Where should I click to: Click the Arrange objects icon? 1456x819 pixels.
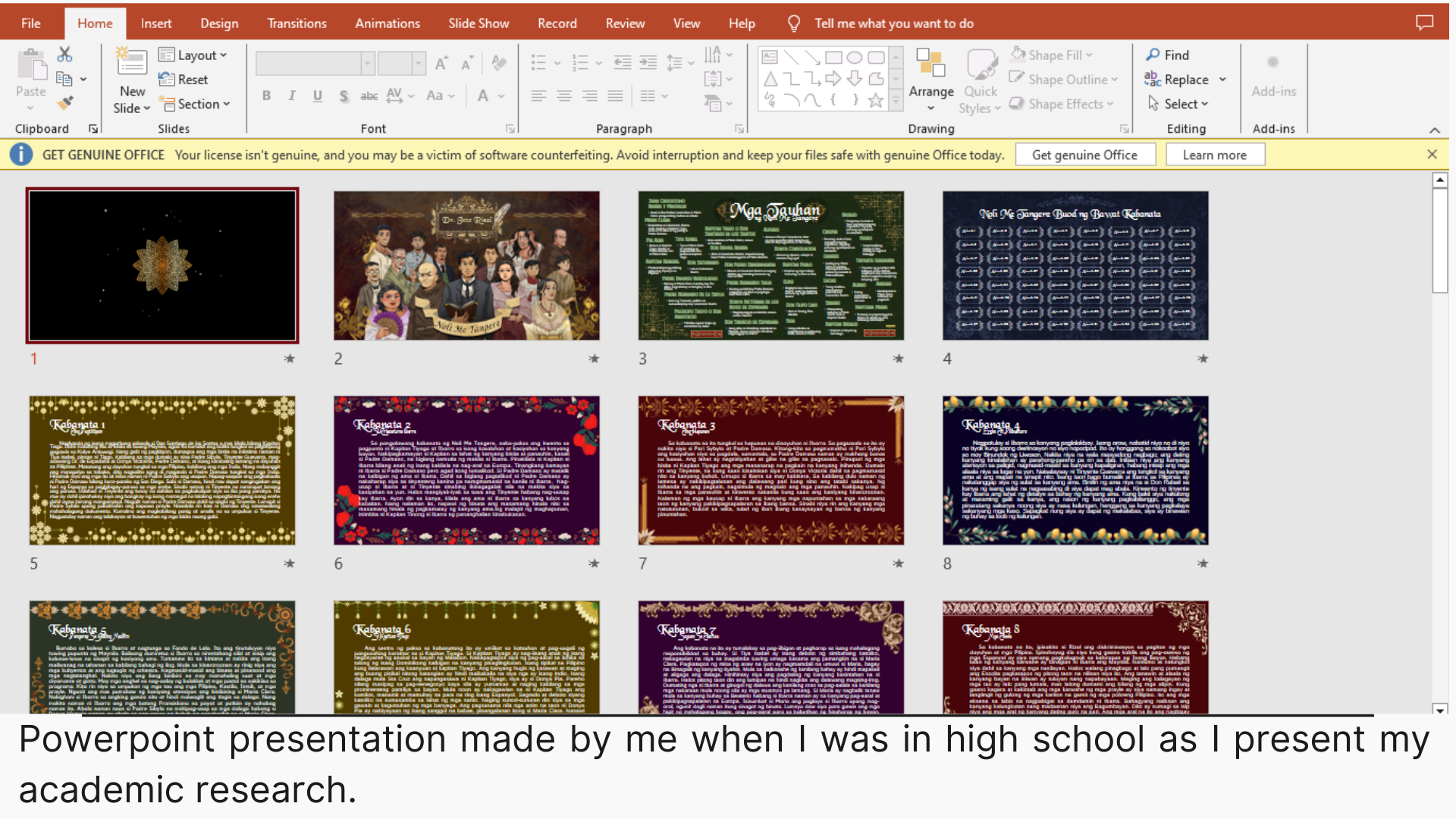[x=930, y=64]
